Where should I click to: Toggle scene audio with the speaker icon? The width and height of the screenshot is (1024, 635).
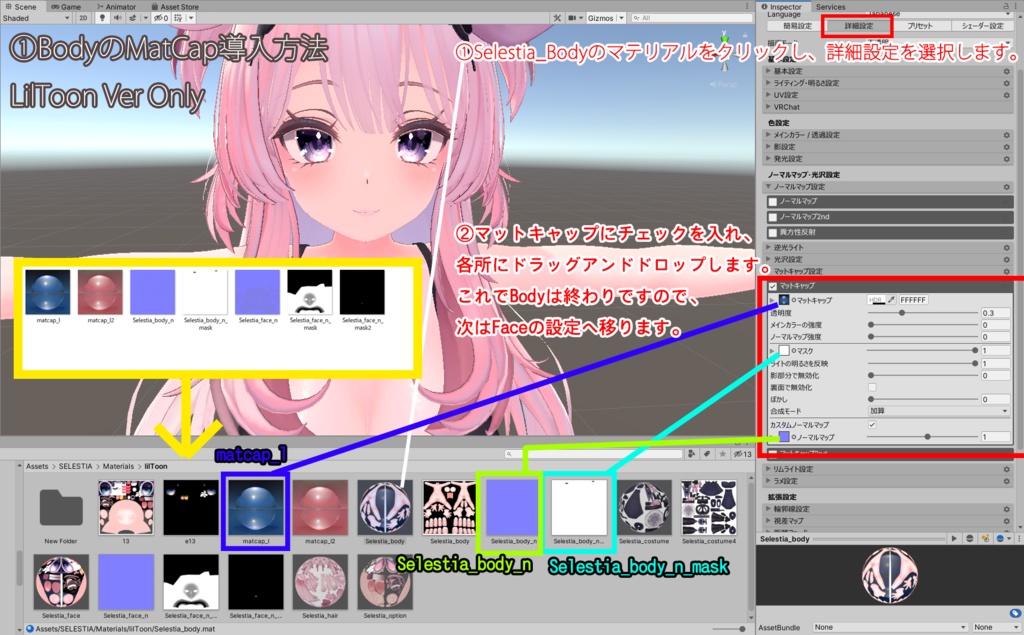(x=119, y=18)
